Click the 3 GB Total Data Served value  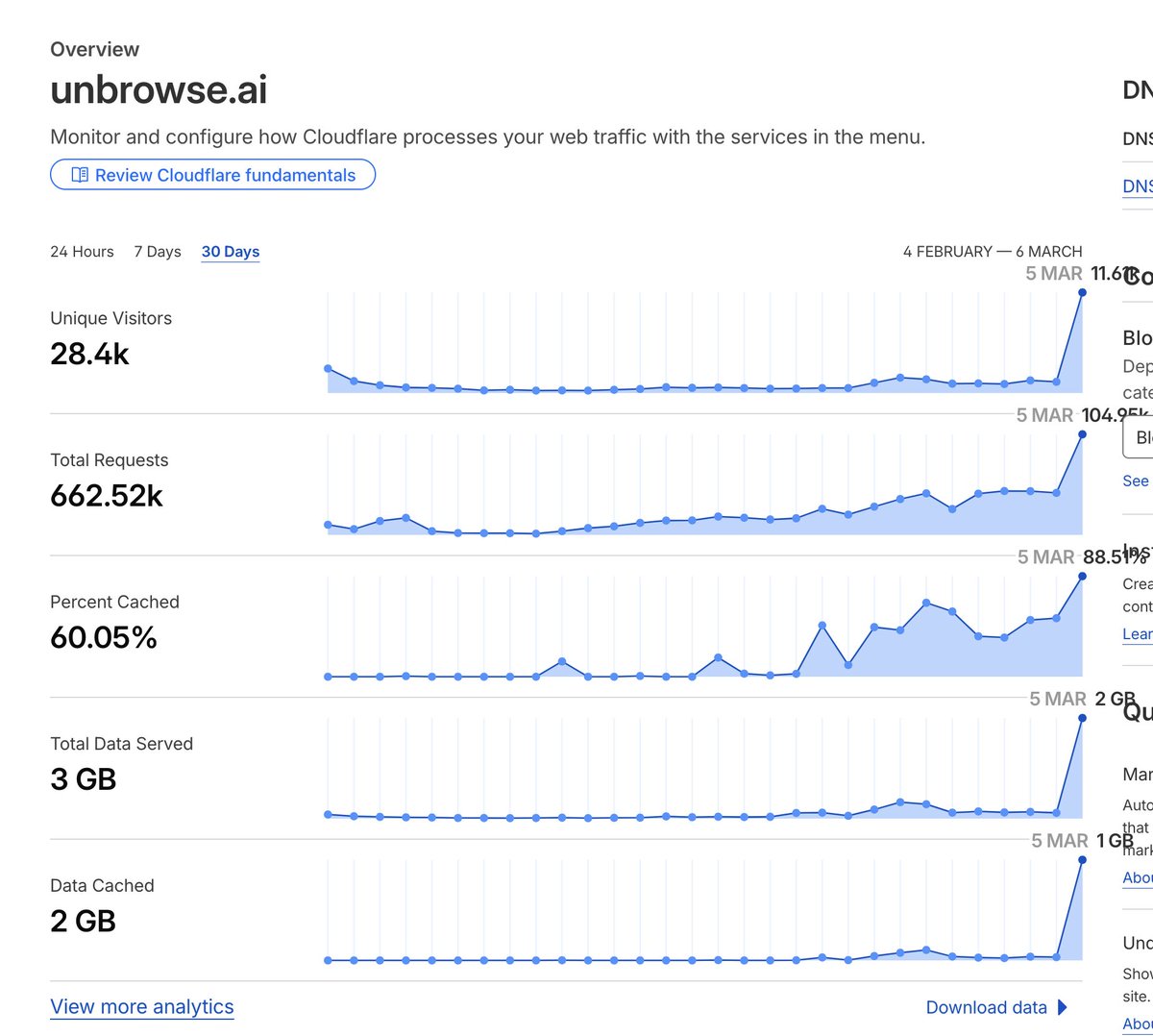point(83,779)
